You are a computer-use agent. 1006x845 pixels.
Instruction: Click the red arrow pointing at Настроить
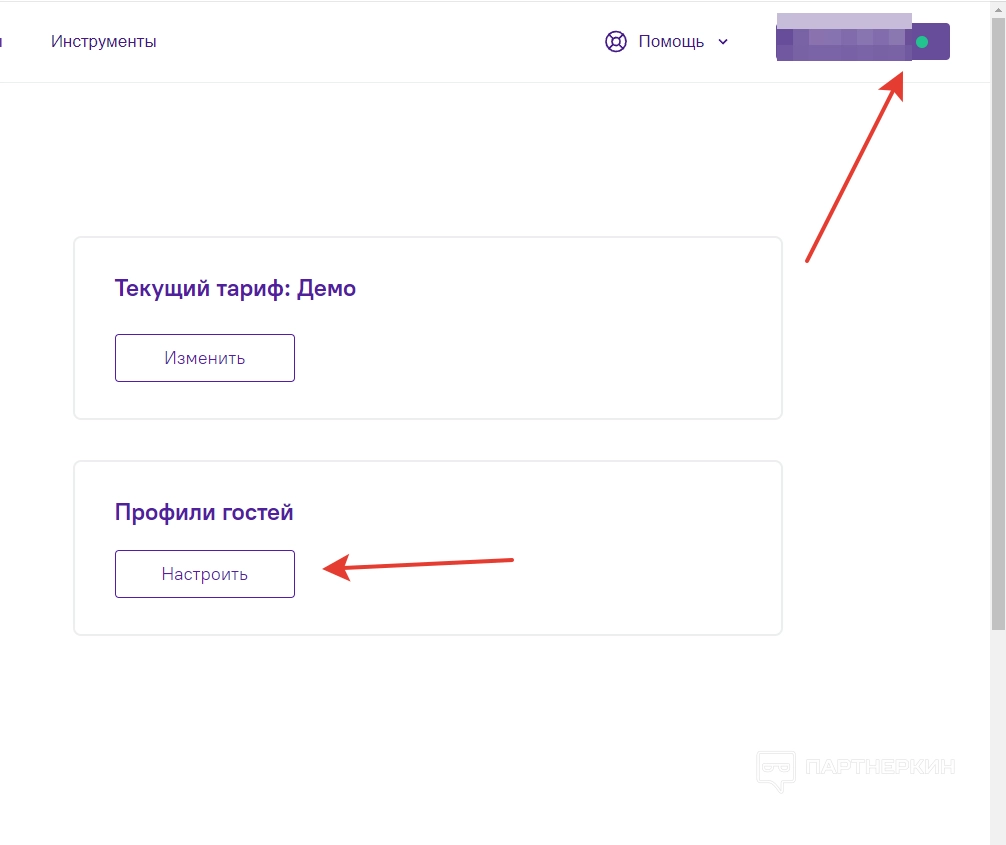pyautogui.click(x=420, y=565)
